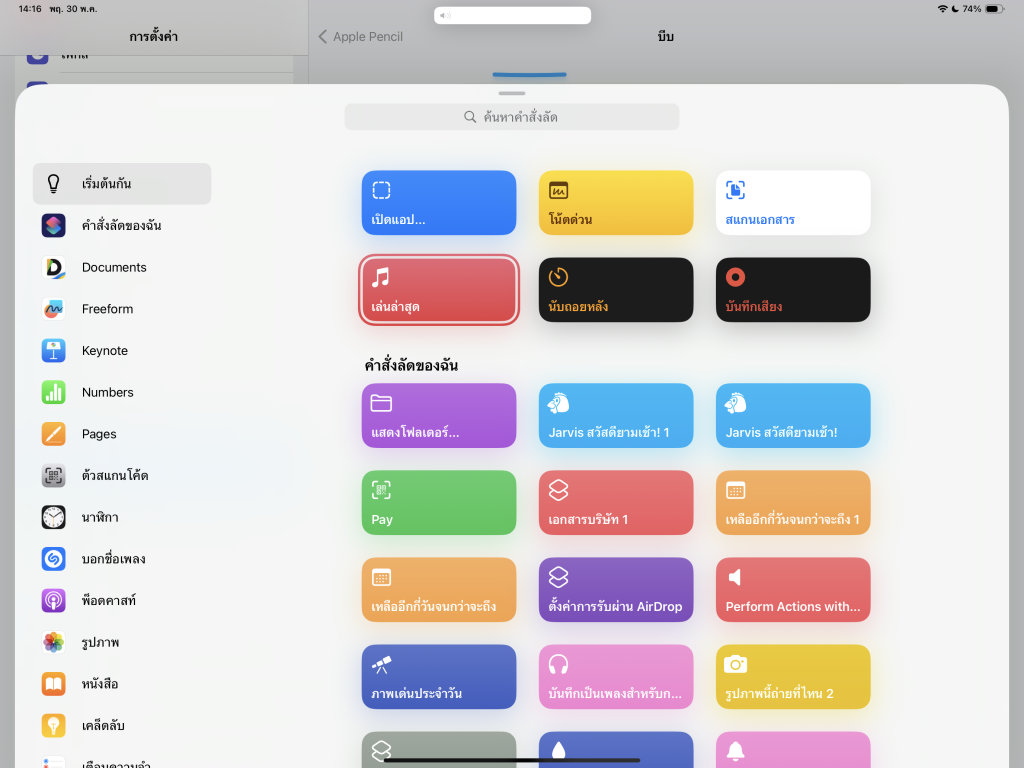Open the Clock นาฬิกา app entry
Screen dimensions: 1024x768
tap(98, 518)
